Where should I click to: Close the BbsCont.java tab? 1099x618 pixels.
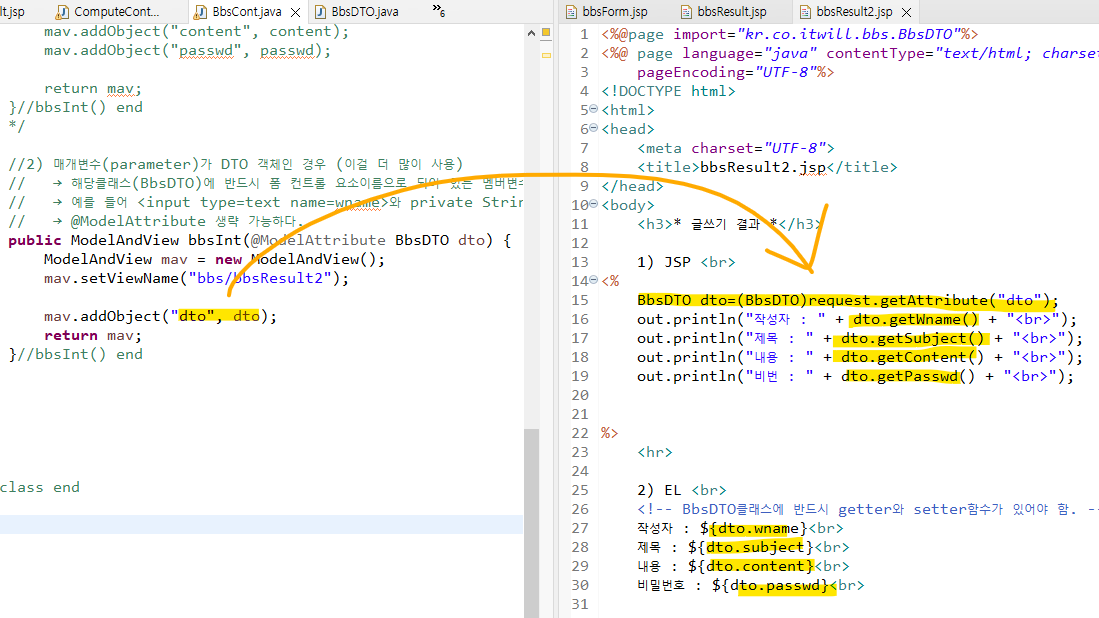point(296,13)
